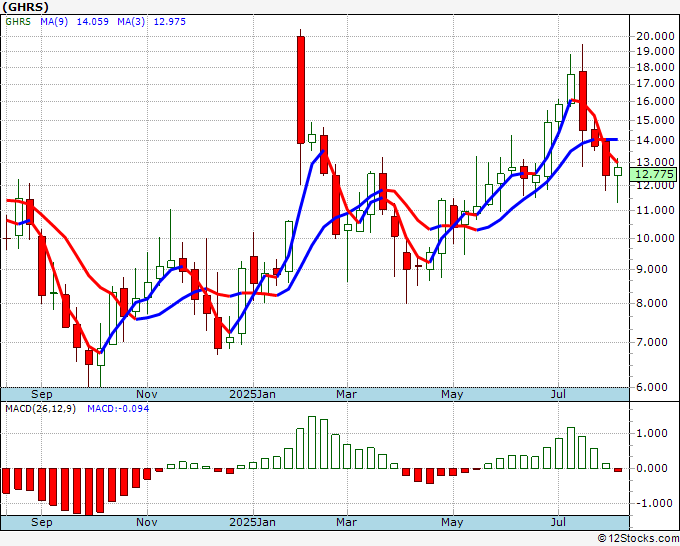This screenshot has width=680, height=546.
Task: Click Mar on the price chart time axis
Action: (347, 394)
